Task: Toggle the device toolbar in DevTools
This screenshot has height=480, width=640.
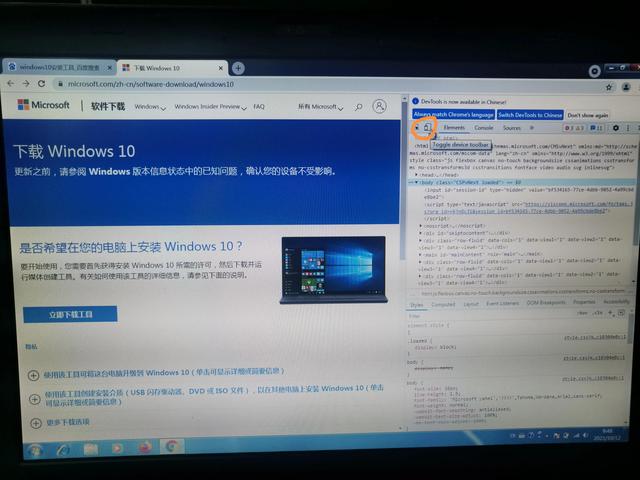Action: pos(427,128)
